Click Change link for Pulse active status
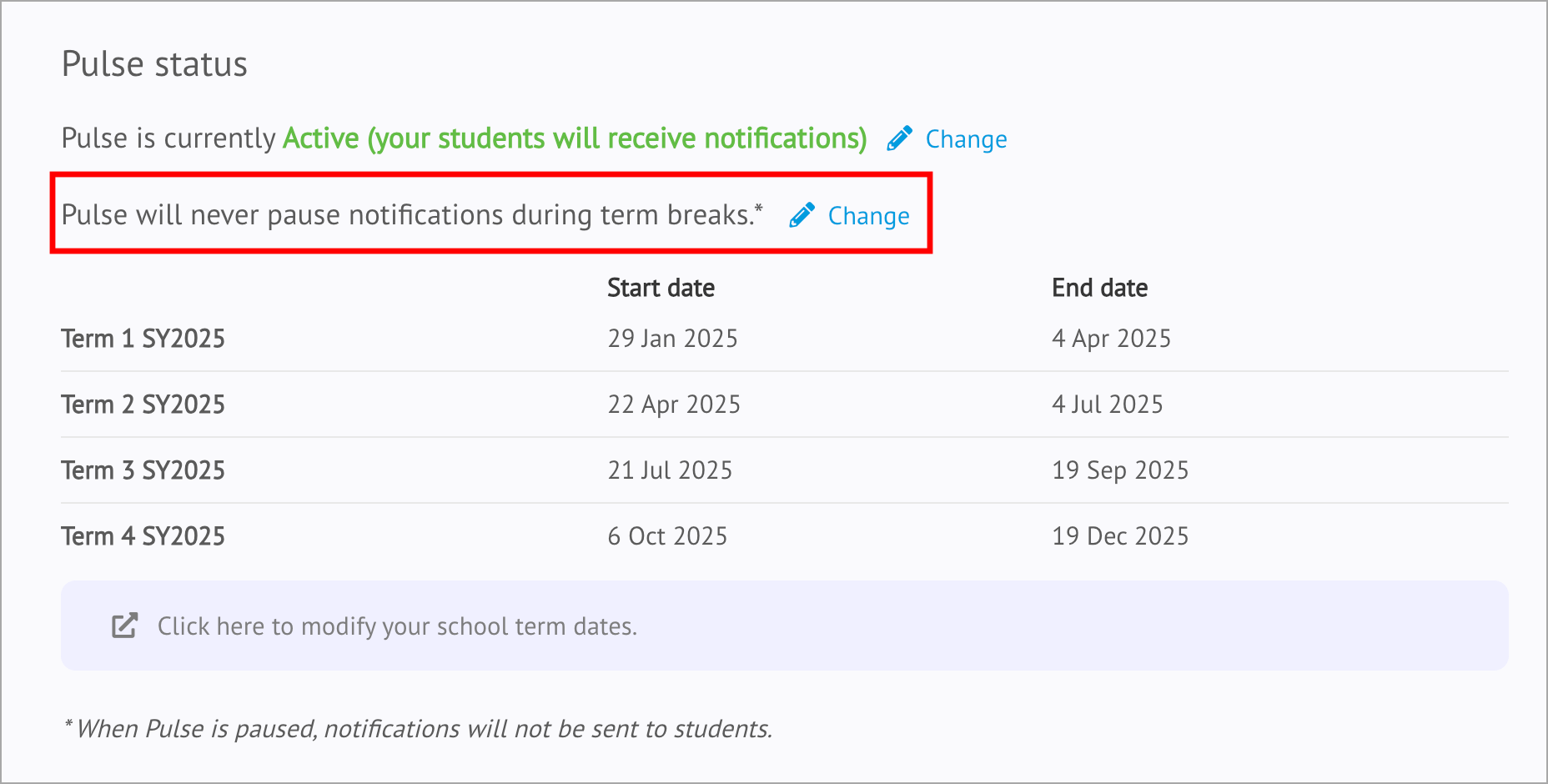 coord(966,139)
